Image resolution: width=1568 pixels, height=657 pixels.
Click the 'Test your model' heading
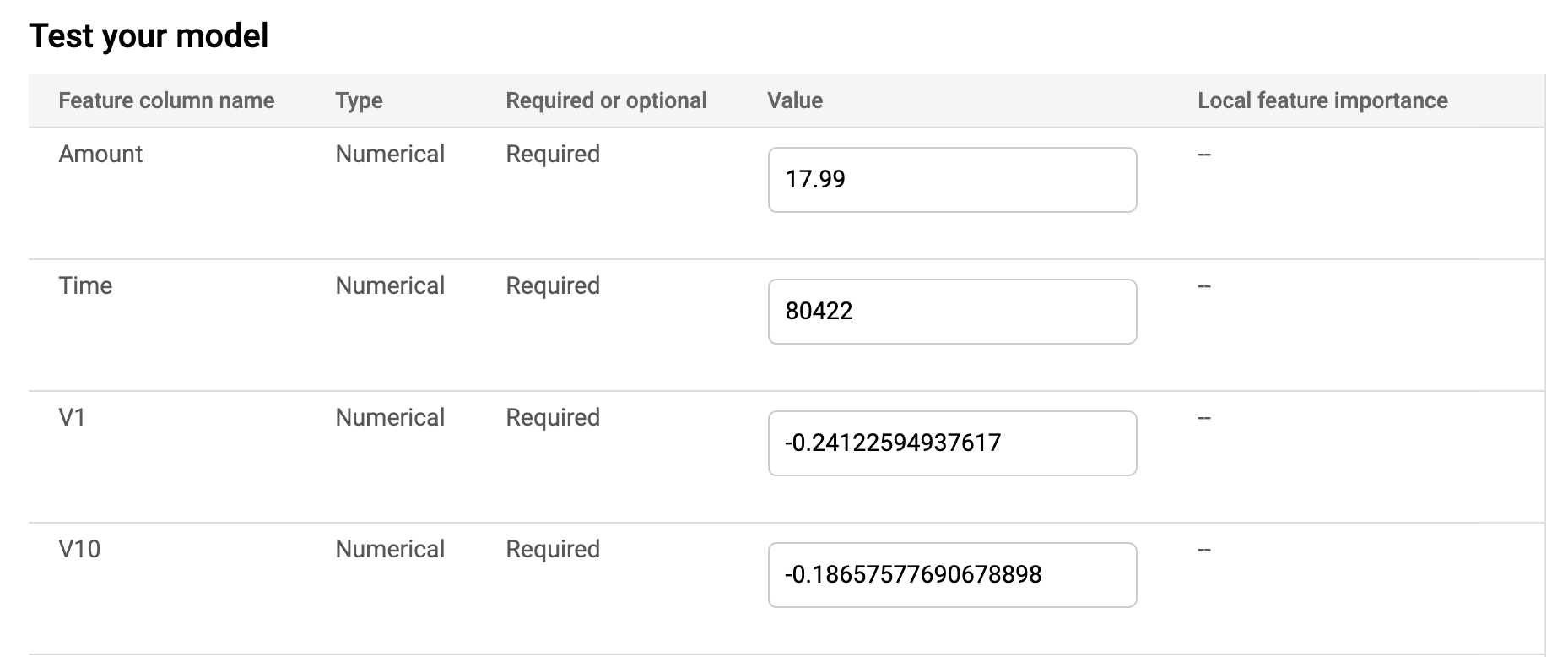(149, 36)
